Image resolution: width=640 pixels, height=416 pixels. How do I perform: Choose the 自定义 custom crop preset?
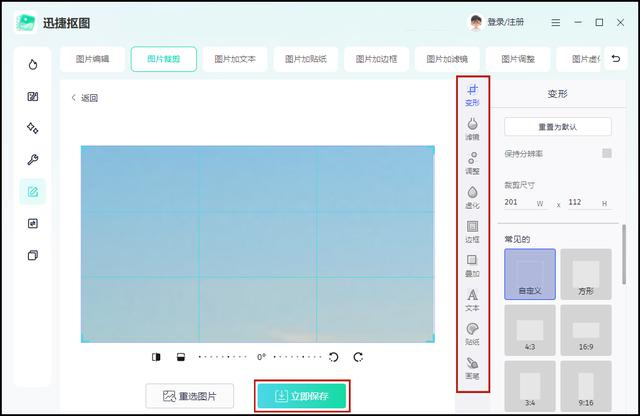click(x=530, y=274)
